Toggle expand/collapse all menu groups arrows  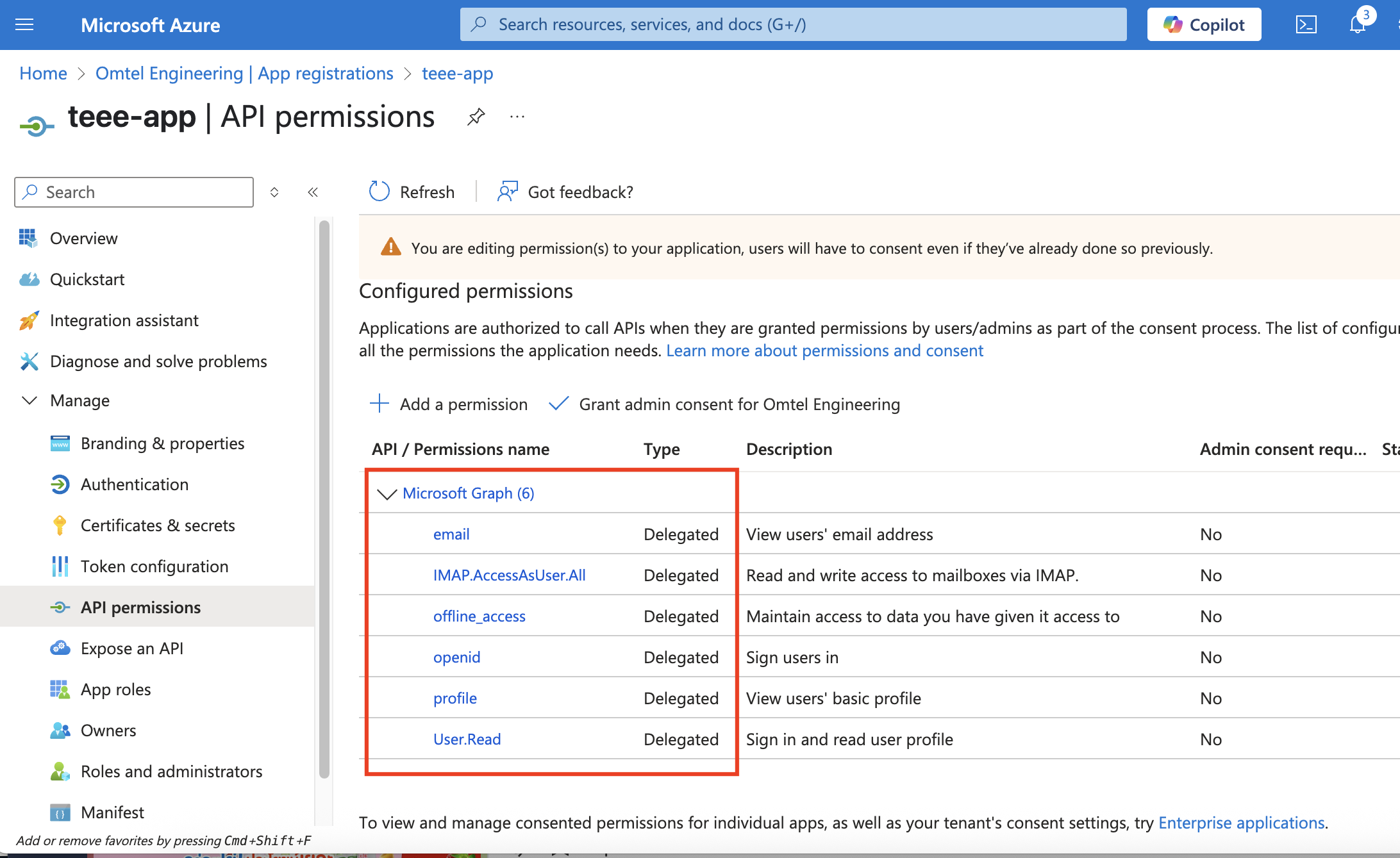click(274, 192)
